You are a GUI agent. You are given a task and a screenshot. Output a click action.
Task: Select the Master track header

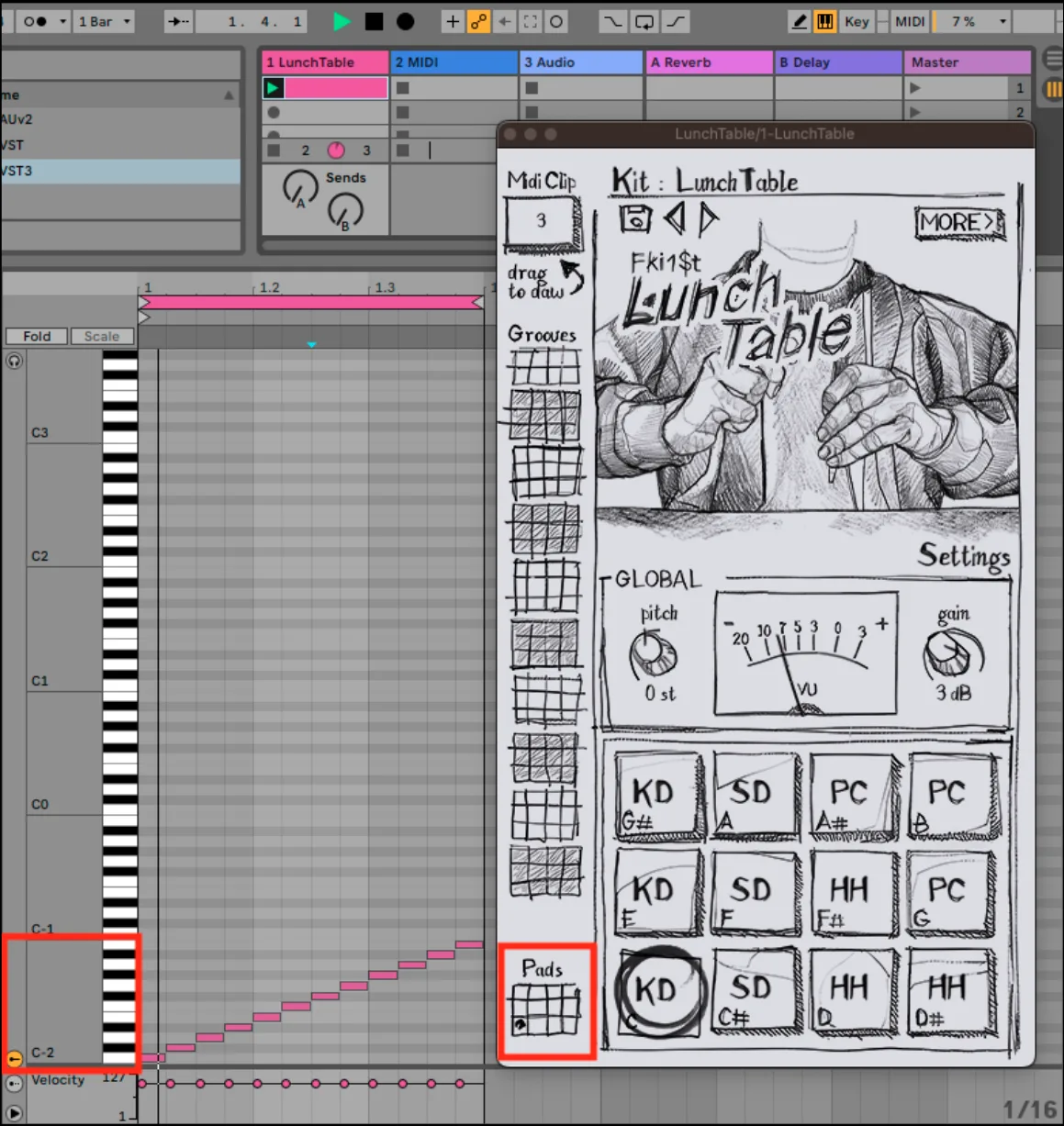click(x=968, y=62)
